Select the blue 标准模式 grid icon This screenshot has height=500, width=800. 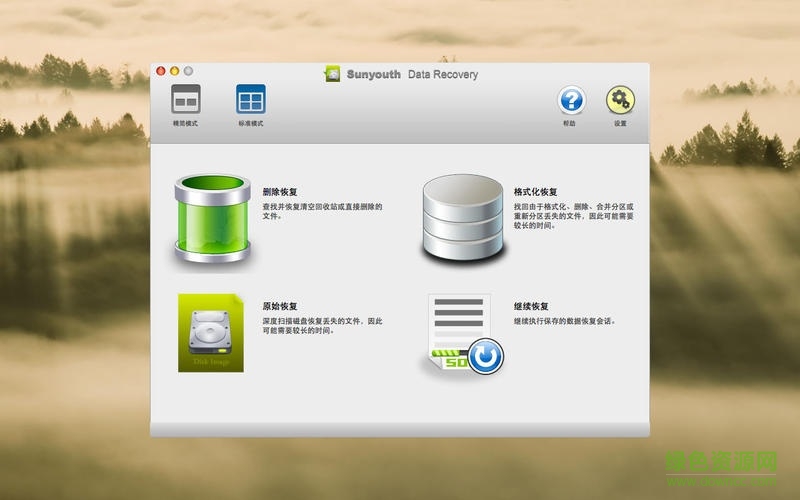[251, 99]
